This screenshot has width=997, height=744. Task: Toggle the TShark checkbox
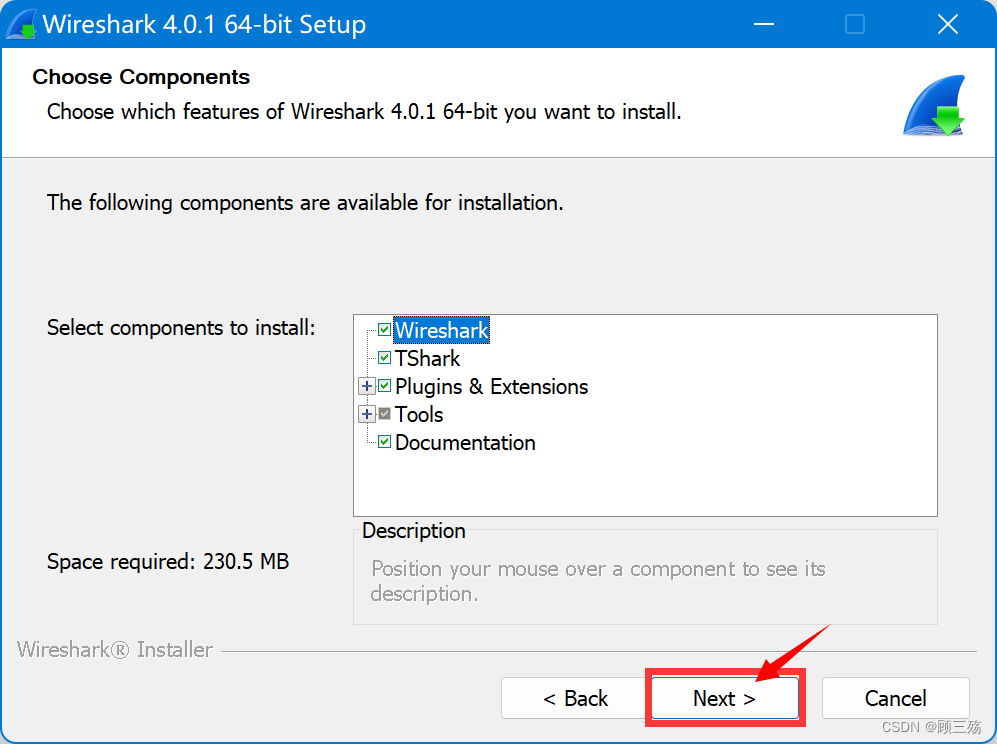tap(384, 358)
